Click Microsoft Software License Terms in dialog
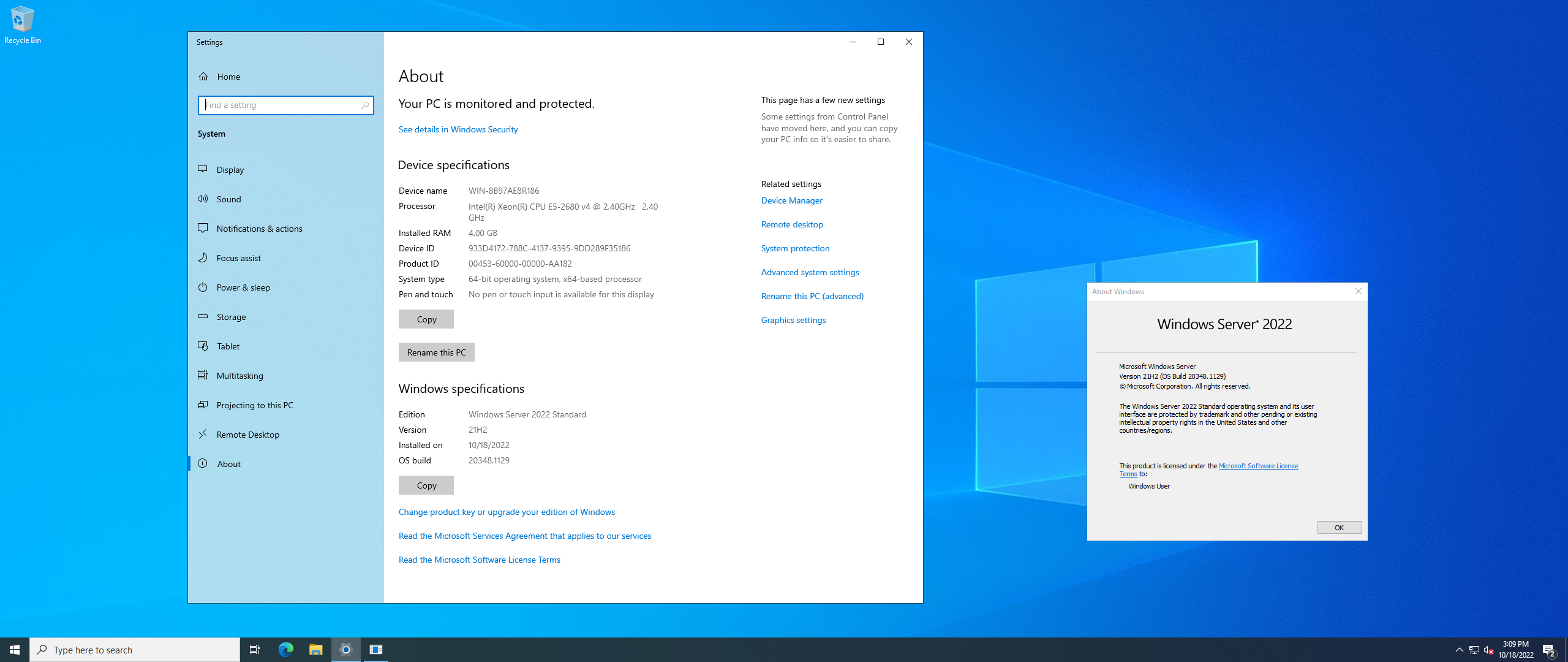Image resolution: width=1568 pixels, height=662 pixels. [1258, 466]
